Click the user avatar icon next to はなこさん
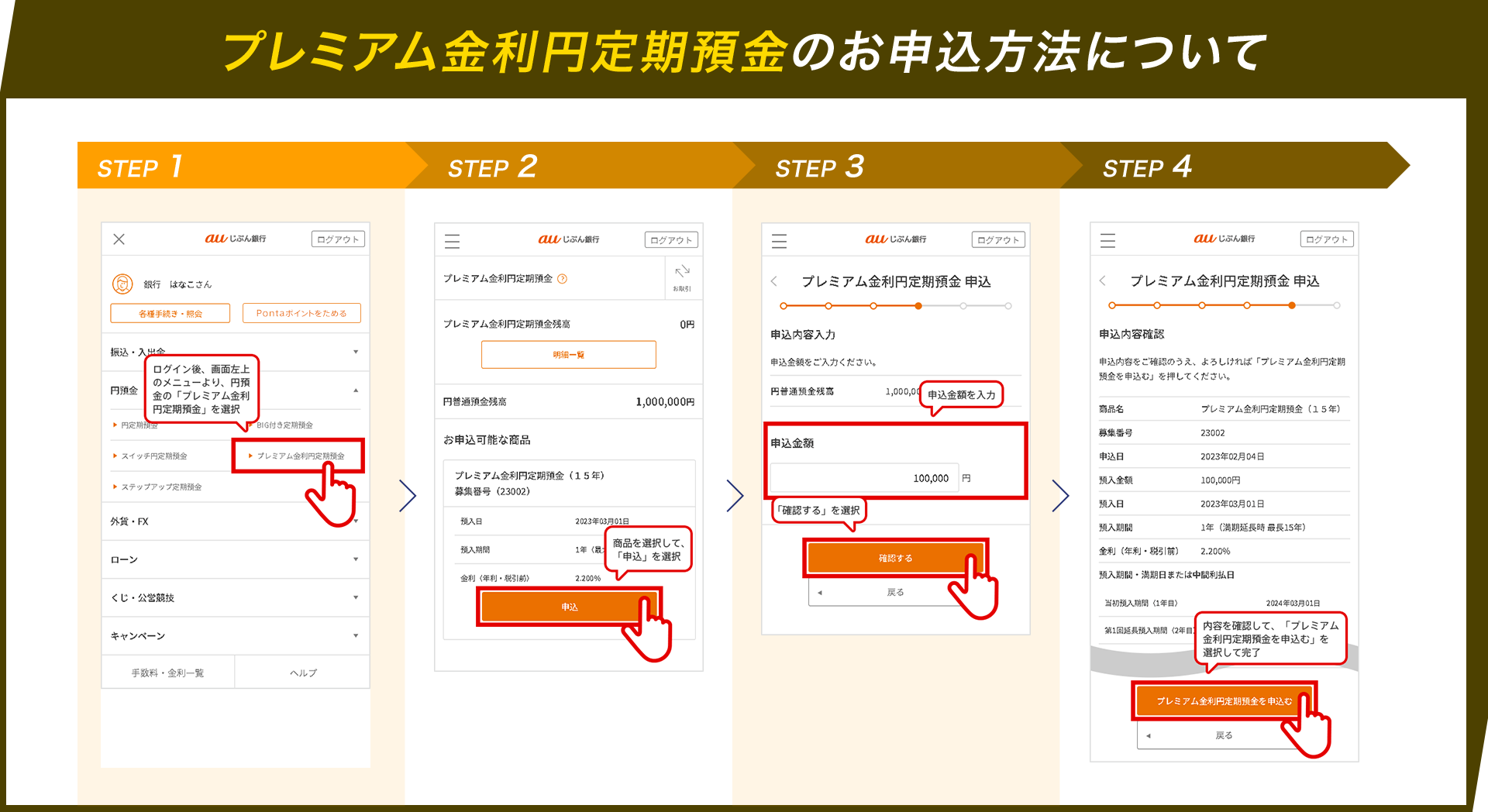Image resolution: width=1488 pixels, height=812 pixels. (x=122, y=284)
